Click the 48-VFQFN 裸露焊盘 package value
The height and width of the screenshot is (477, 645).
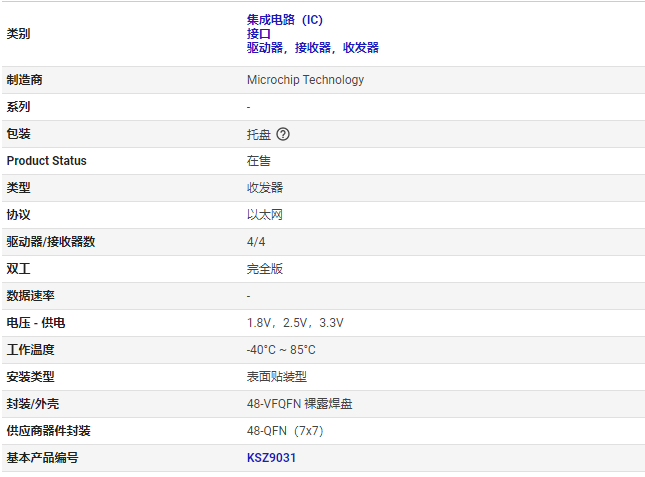(299, 404)
